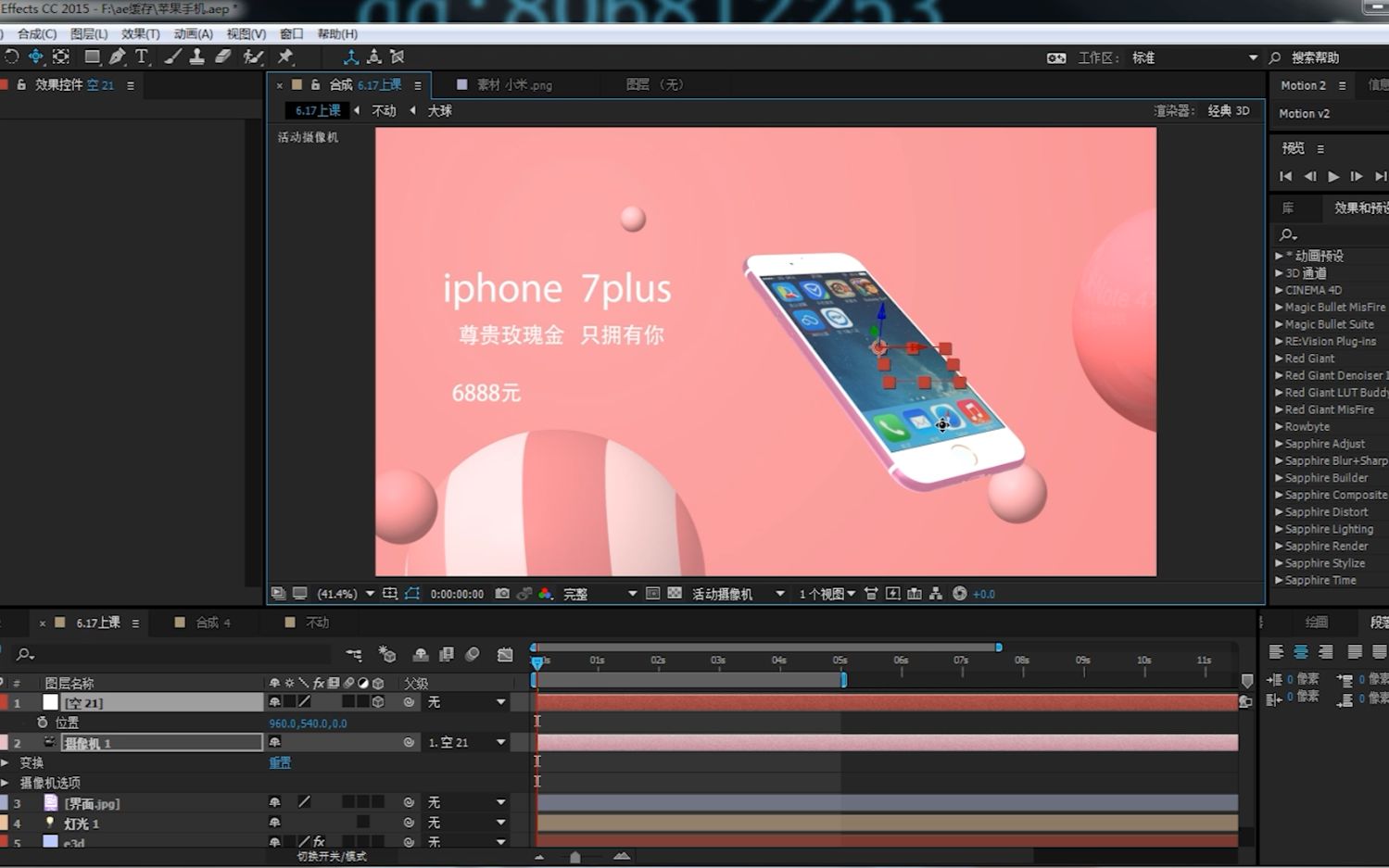Play the preview
1389x868 pixels.
[x=1333, y=176]
